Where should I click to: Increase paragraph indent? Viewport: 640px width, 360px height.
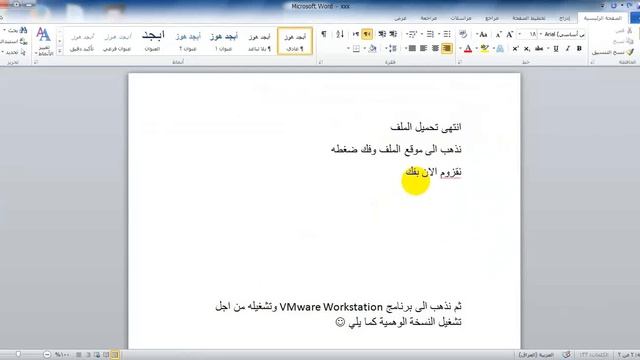point(382,34)
